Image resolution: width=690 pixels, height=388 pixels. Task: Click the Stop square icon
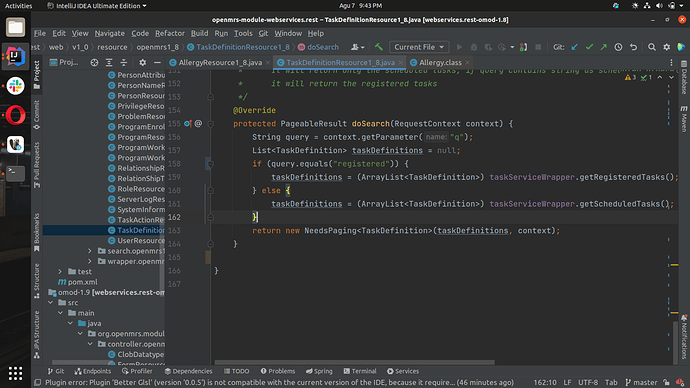pyautogui.click(x=538, y=47)
